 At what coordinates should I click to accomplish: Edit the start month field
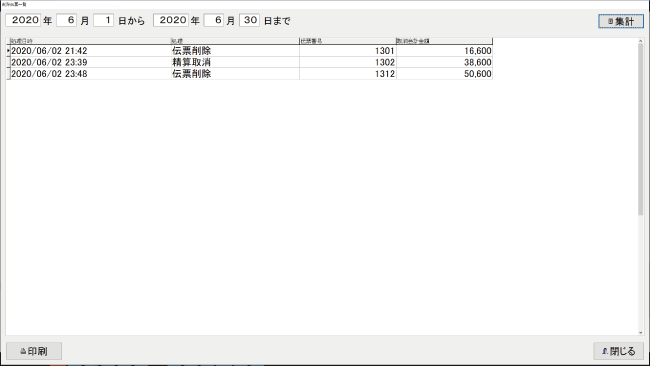66,20
